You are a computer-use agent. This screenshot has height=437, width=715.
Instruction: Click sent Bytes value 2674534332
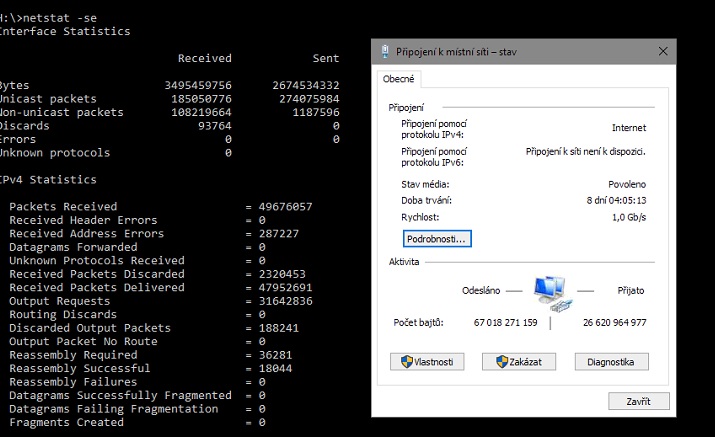306,85
